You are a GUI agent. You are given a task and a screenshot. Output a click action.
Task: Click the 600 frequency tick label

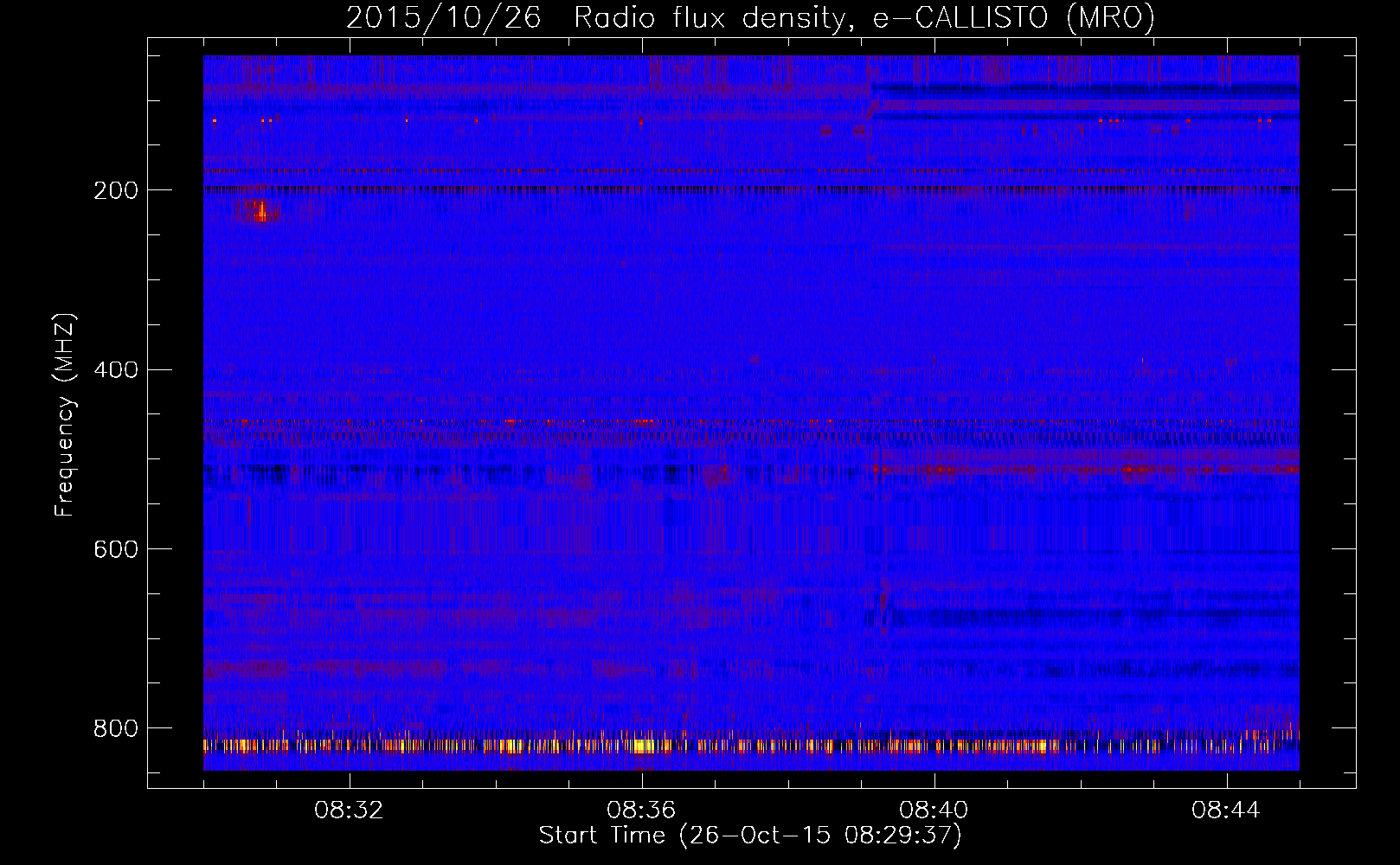coord(115,549)
